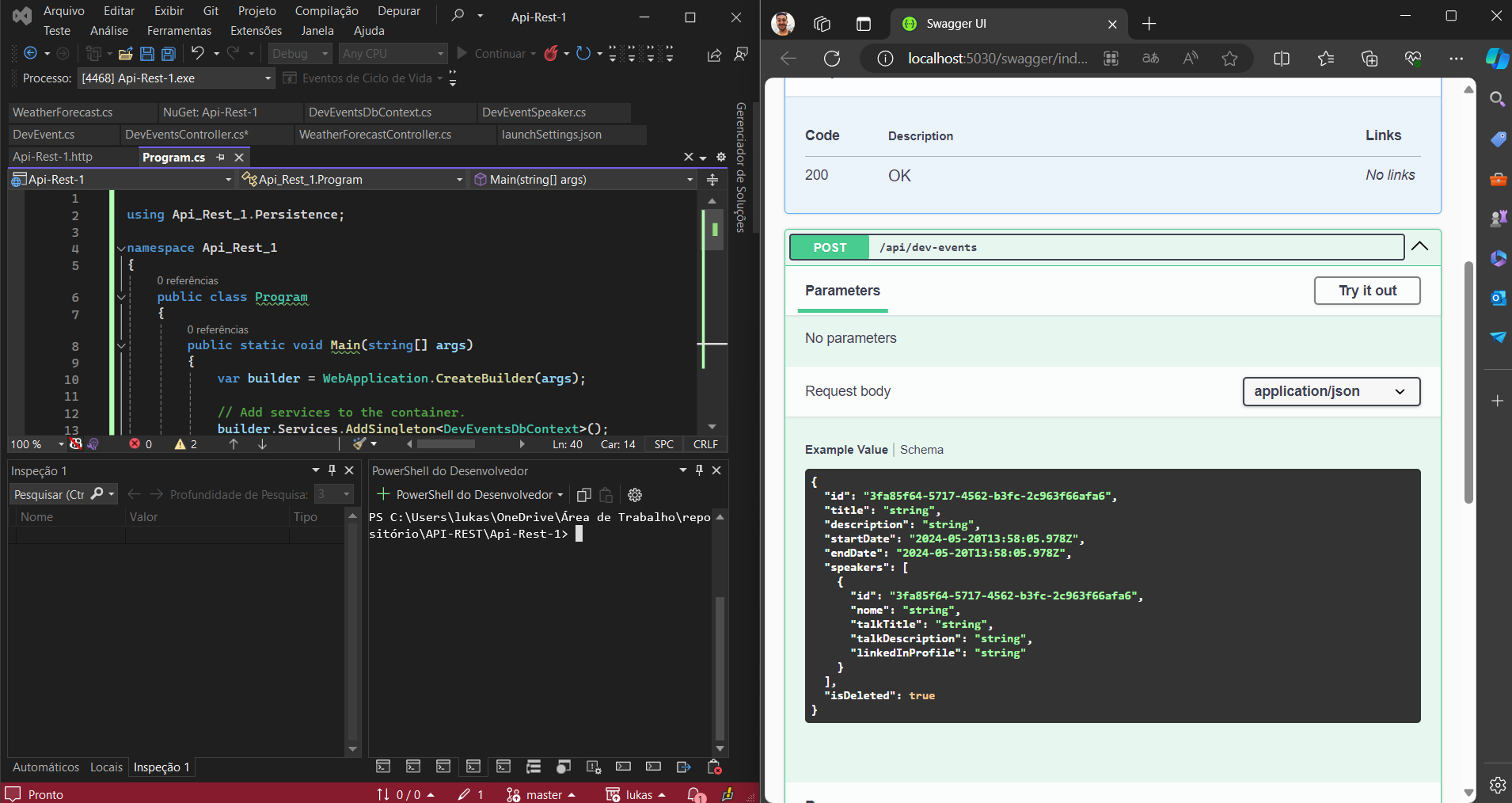Collapse the namespace Api_Rest_1 code block
The image size is (1512, 803).
pyautogui.click(x=121, y=248)
